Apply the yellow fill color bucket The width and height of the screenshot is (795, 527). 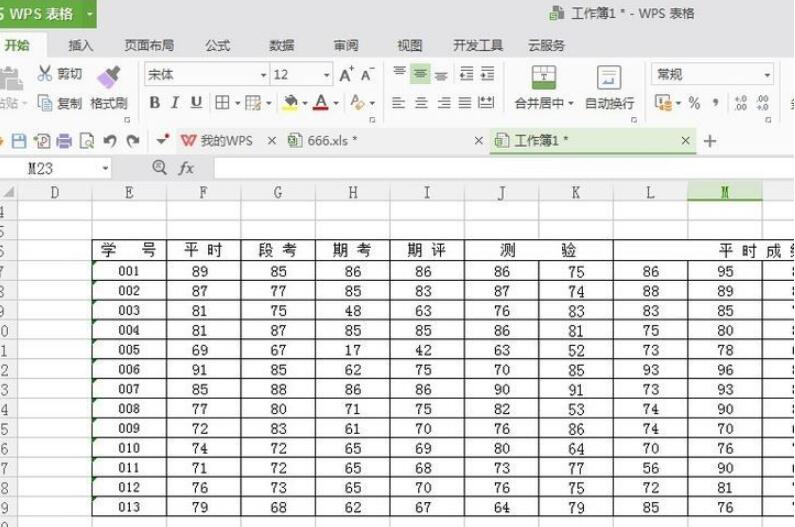(x=290, y=103)
